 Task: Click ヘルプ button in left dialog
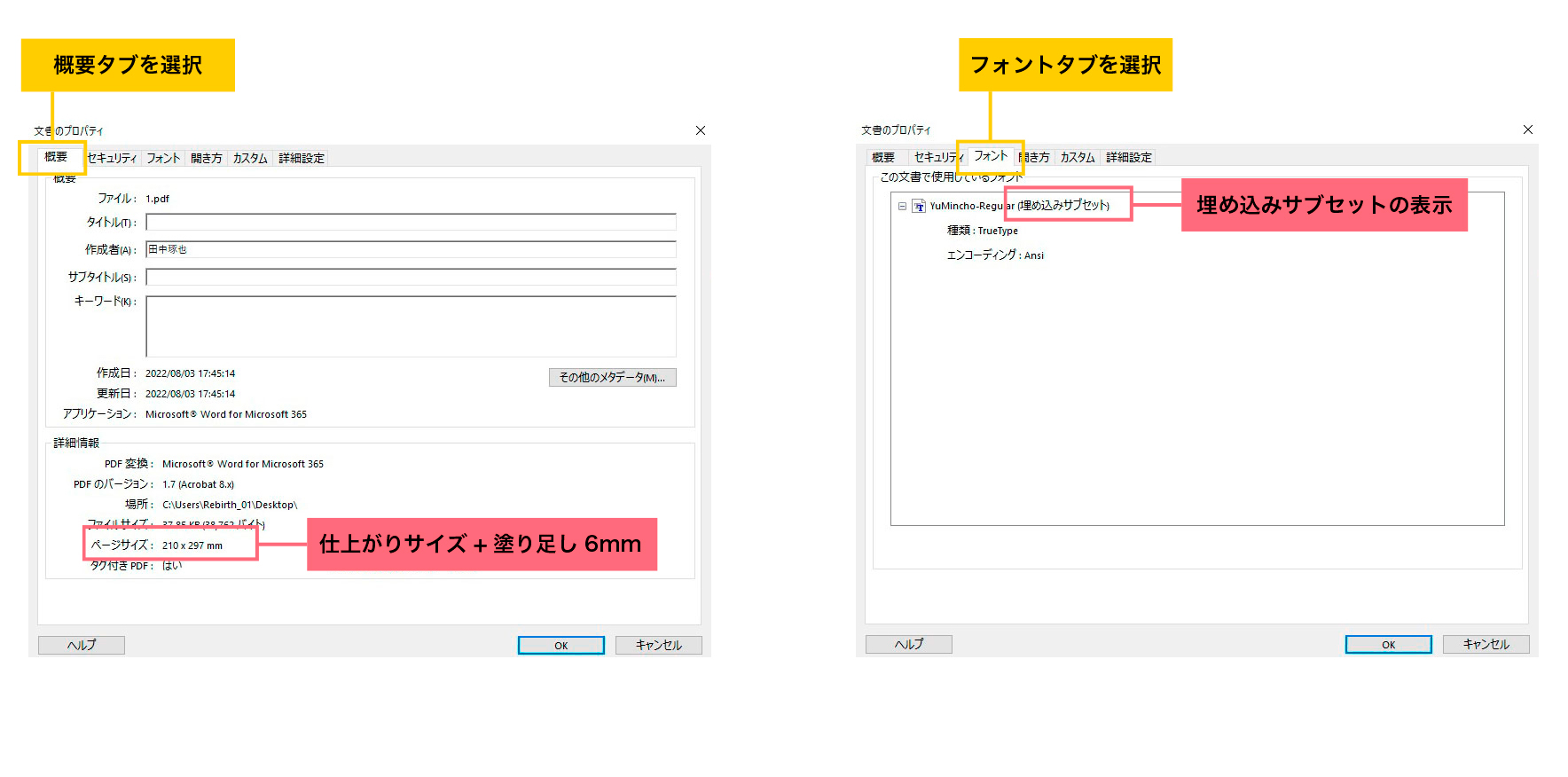[82, 645]
